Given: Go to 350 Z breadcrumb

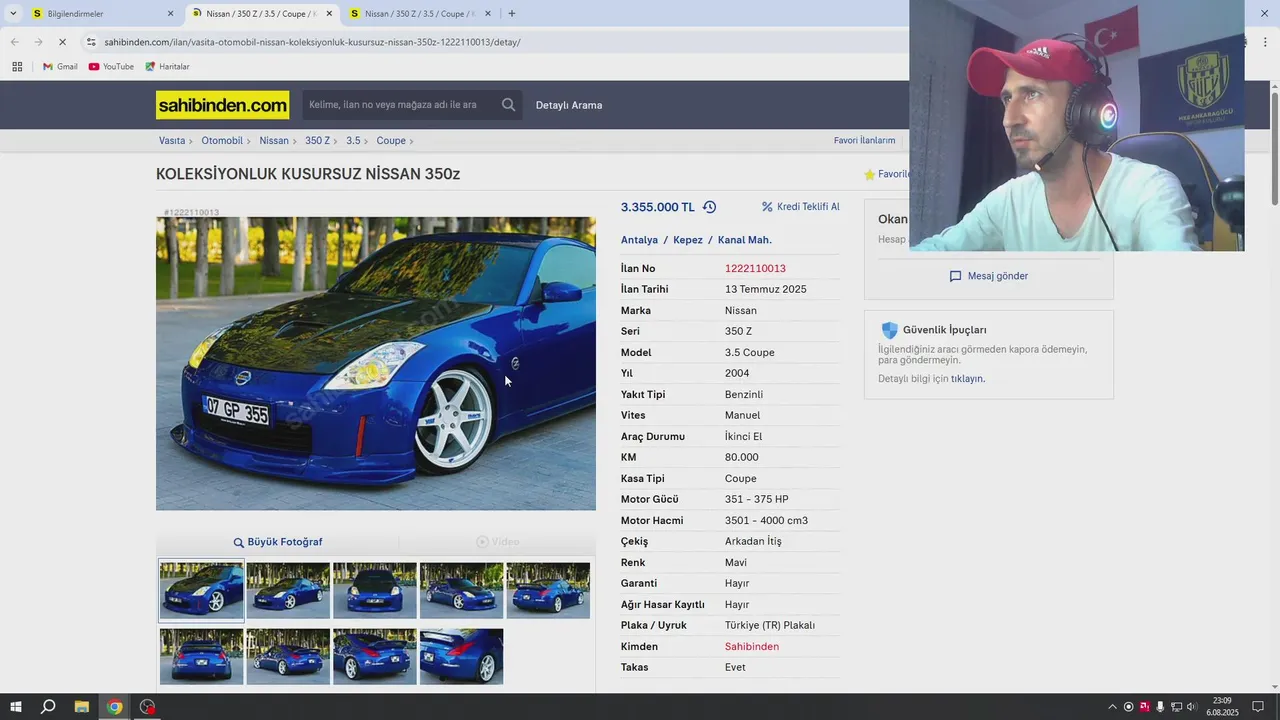Looking at the screenshot, I should click(x=317, y=141).
